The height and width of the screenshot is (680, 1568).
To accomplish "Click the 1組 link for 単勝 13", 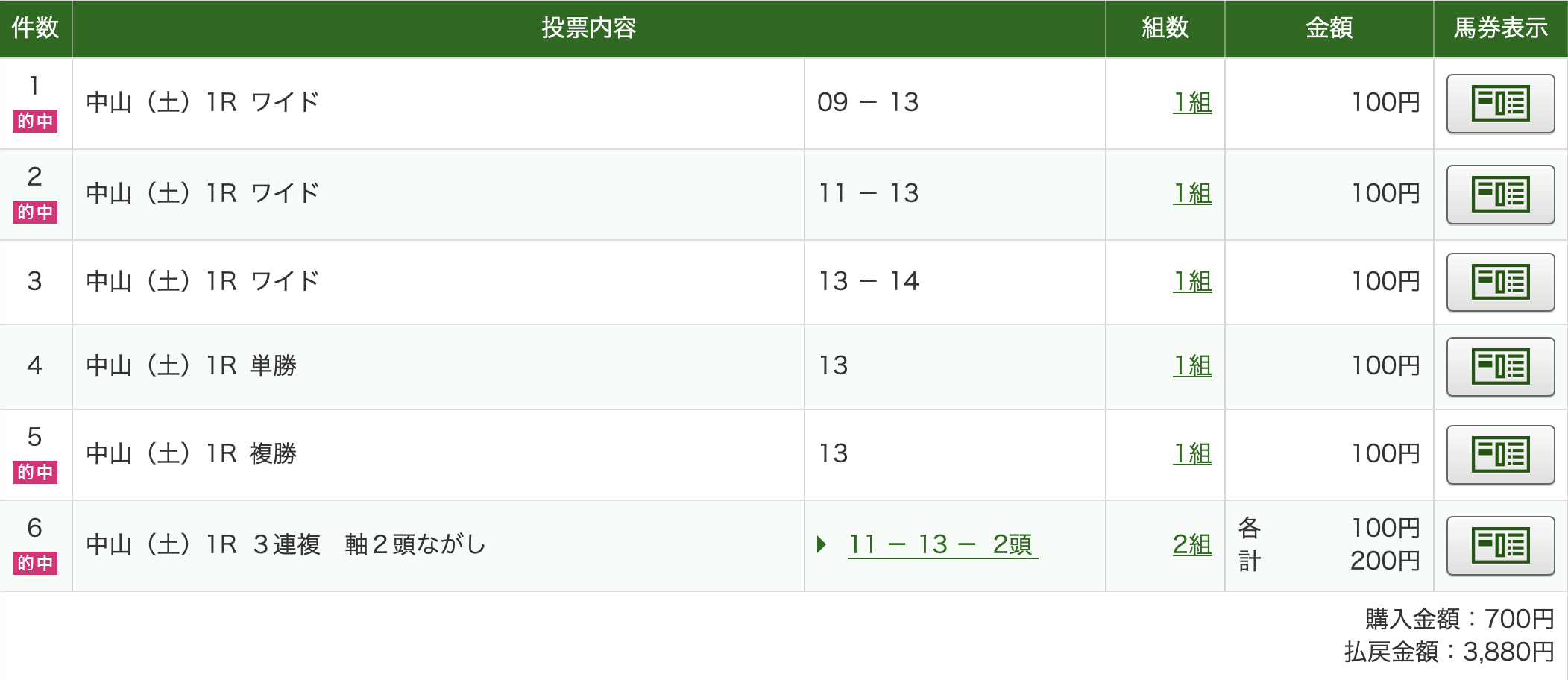I will pyautogui.click(x=1191, y=366).
